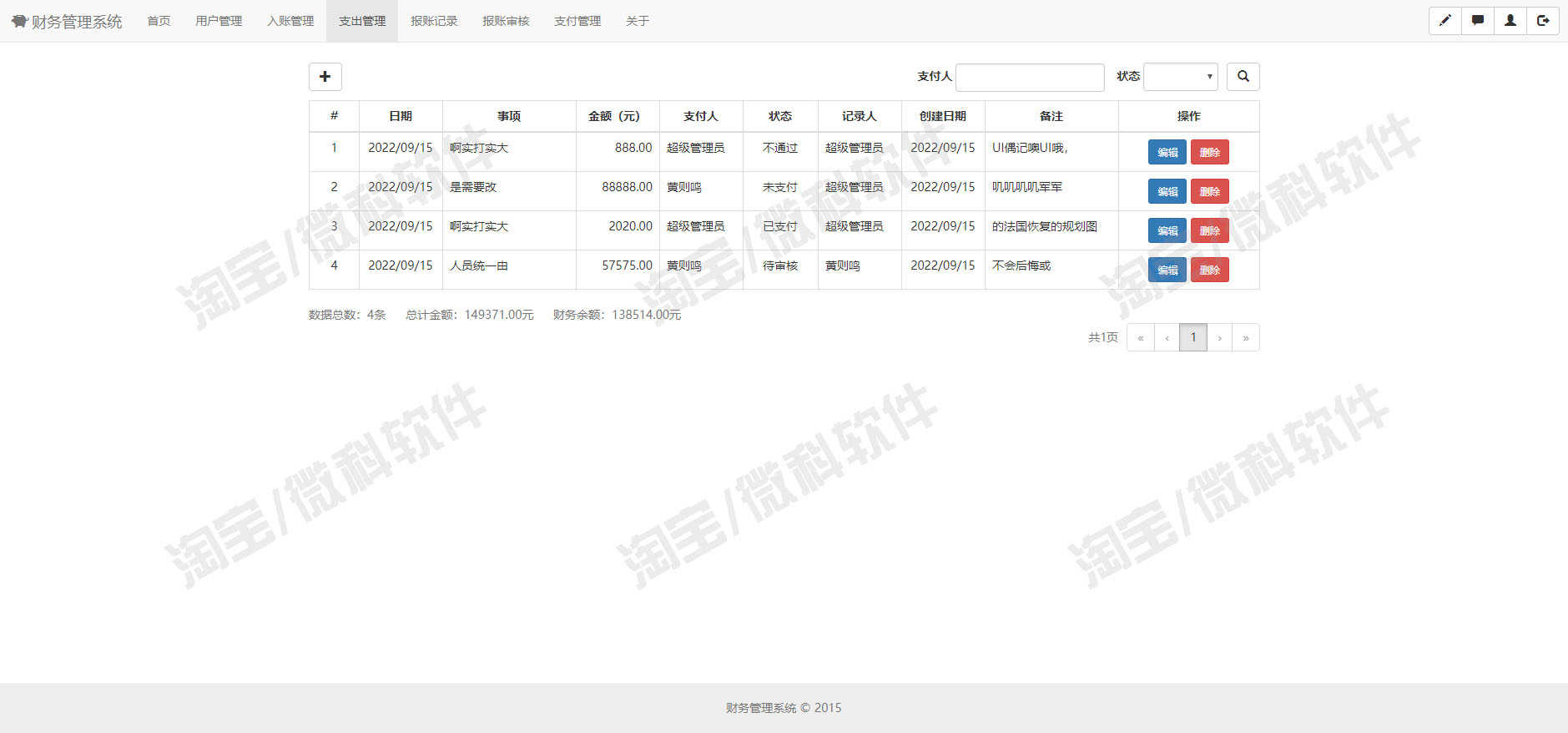Focus the 支付人 search field
1568x733 pixels.
[x=1030, y=77]
